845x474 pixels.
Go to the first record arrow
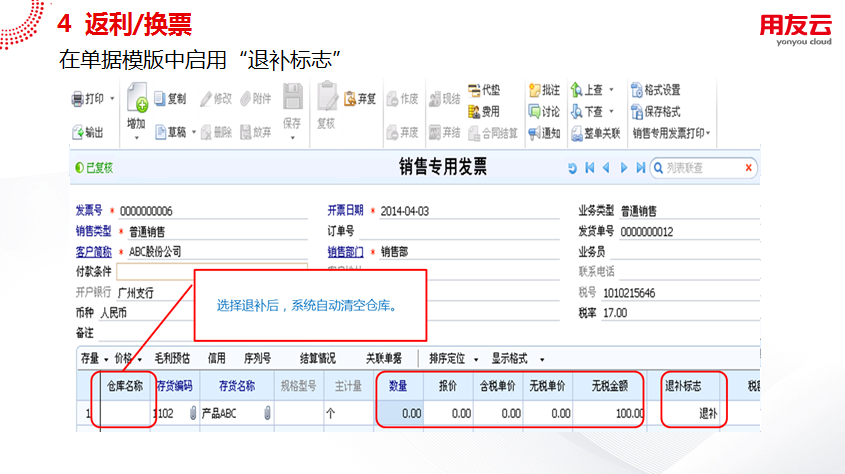pyautogui.click(x=590, y=168)
